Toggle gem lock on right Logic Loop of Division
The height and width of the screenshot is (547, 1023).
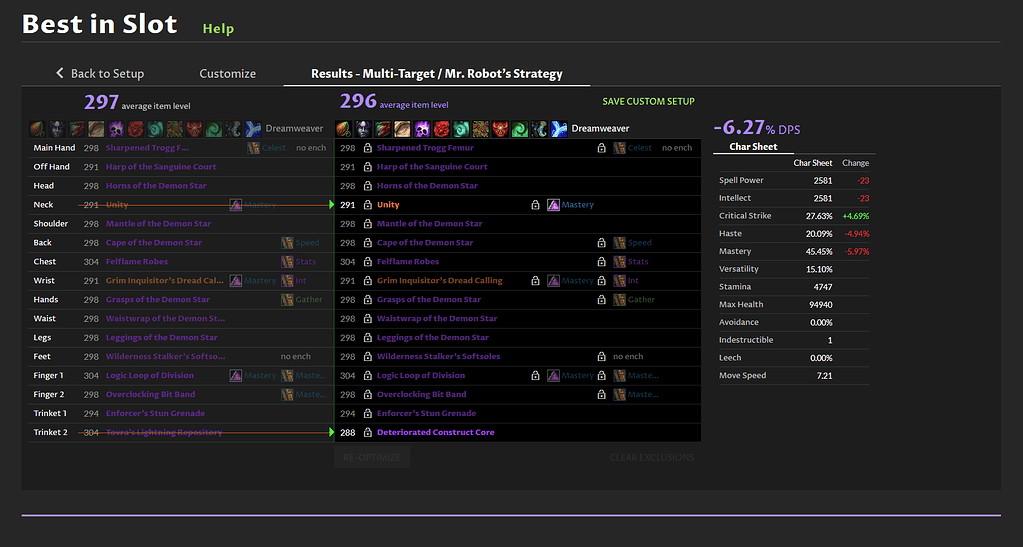pos(536,376)
